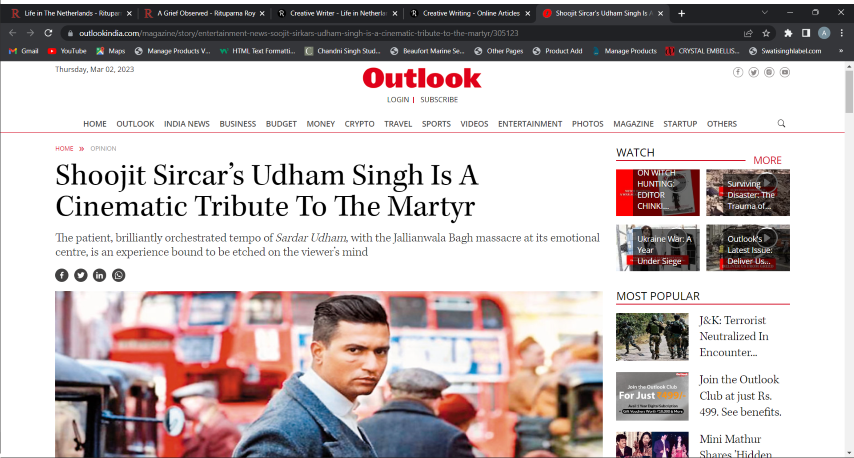Open the site search magnifier icon
This screenshot has width=854, height=458.
click(781, 124)
